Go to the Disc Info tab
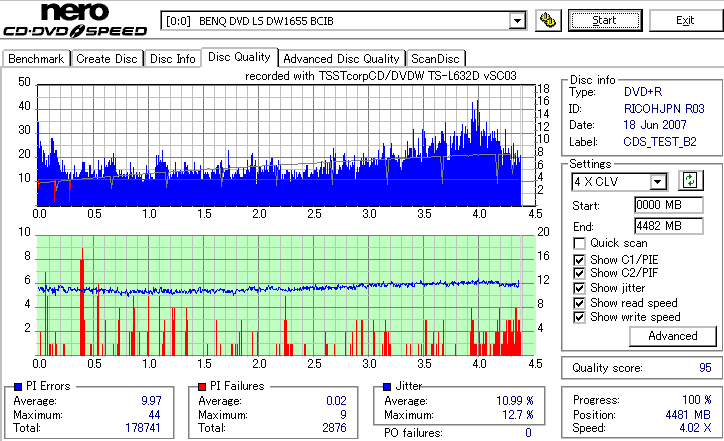Image resolution: width=724 pixels, height=441 pixels. [x=173, y=59]
